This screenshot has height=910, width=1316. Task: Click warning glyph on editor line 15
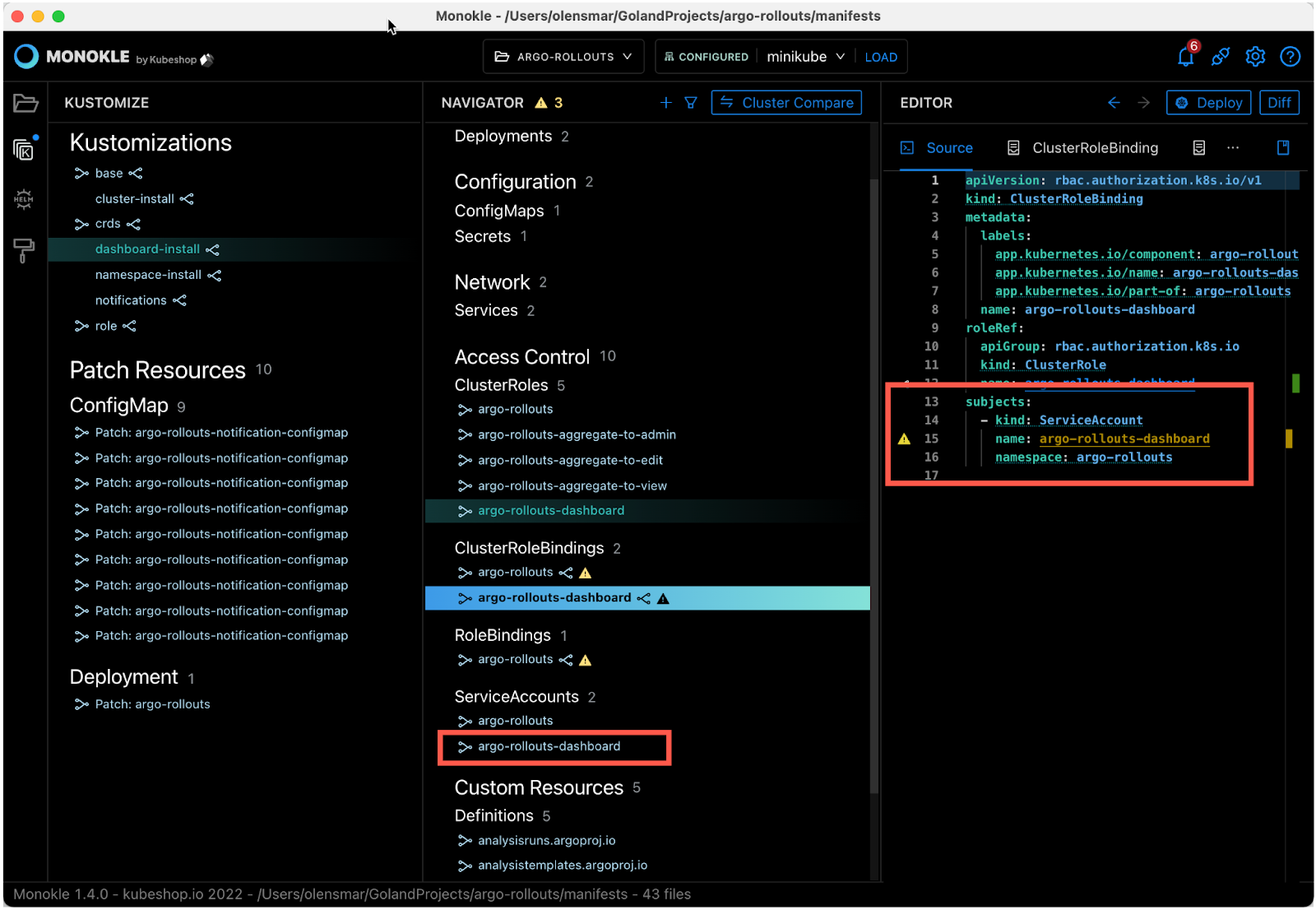click(x=905, y=439)
